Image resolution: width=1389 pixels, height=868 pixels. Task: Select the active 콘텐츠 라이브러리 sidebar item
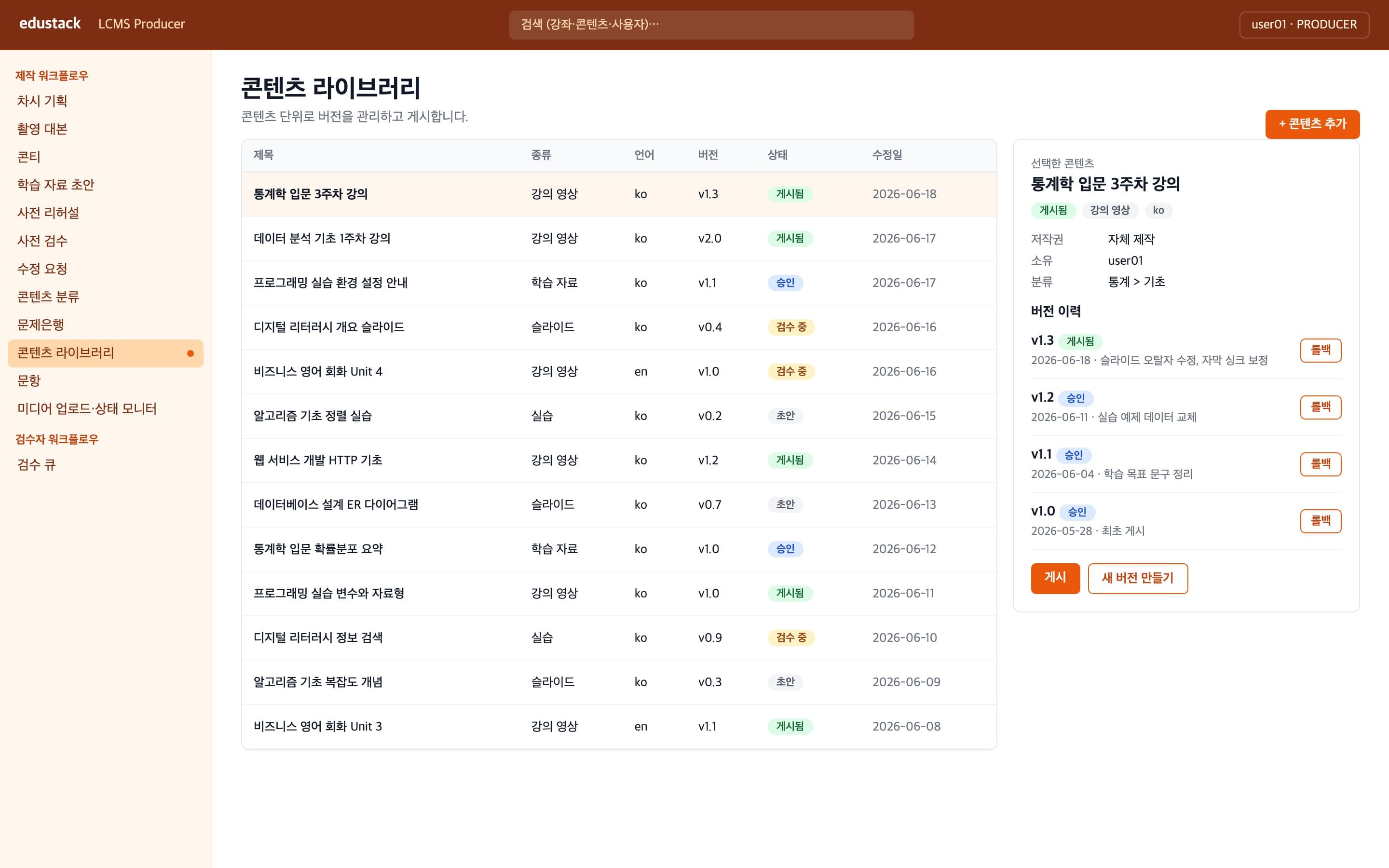106,353
